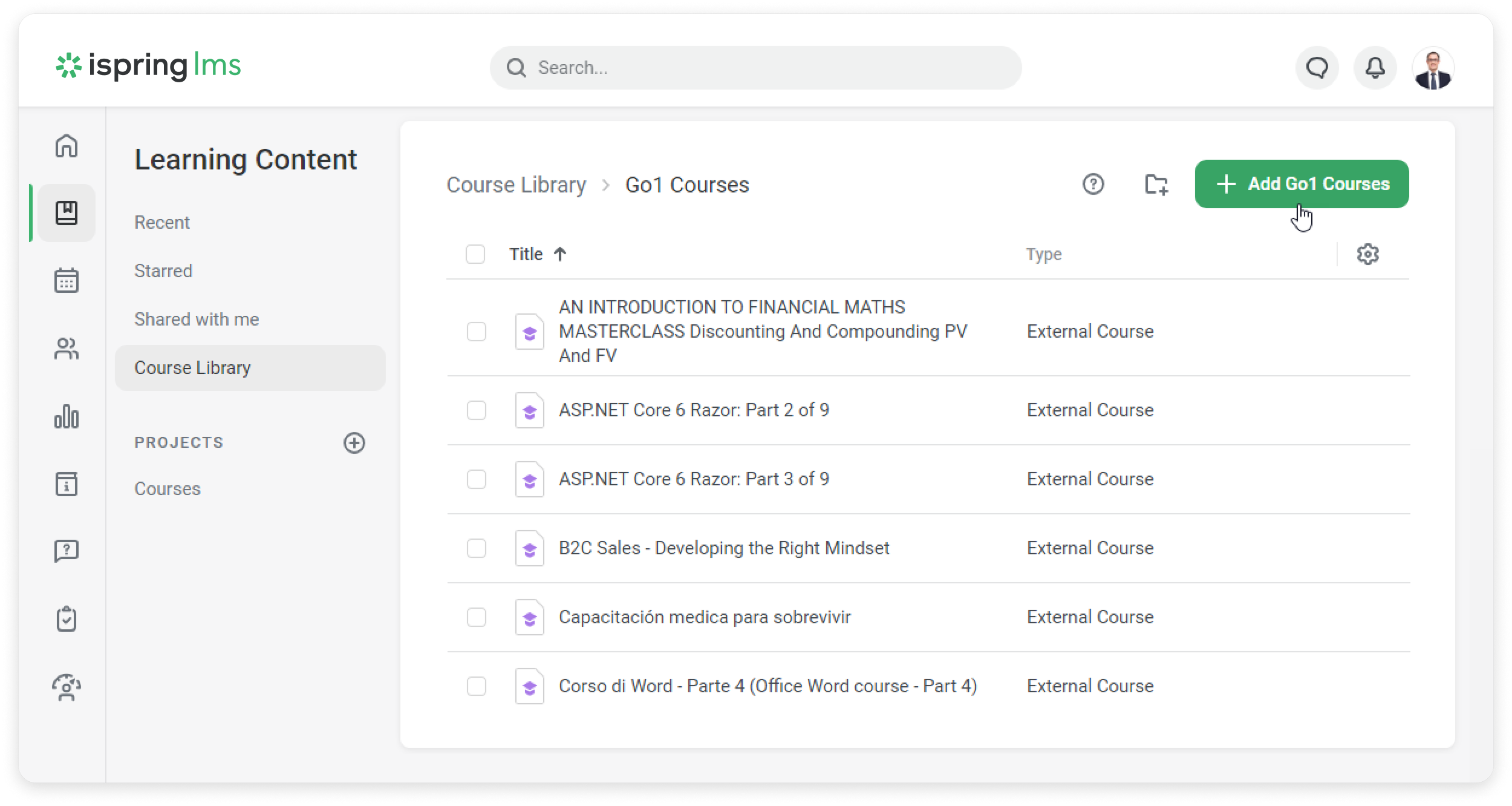1512x806 pixels.
Task: Click the Add Go1 Courses button
Action: coord(1302,184)
